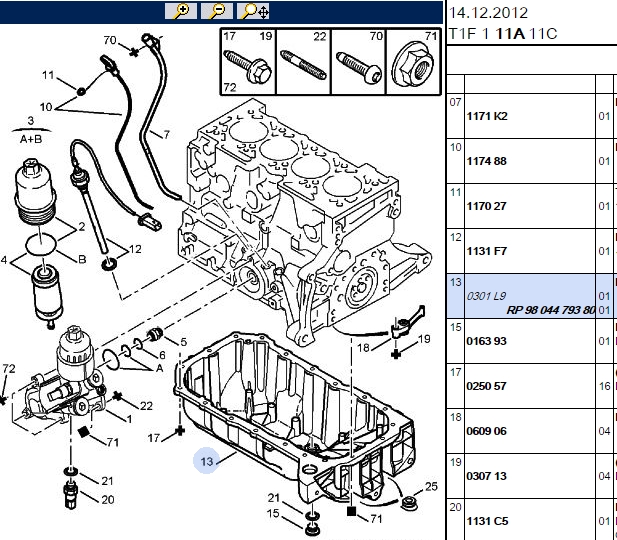Select callout 5 next to the plug
Screen dimensions: 617x540
(183, 342)
